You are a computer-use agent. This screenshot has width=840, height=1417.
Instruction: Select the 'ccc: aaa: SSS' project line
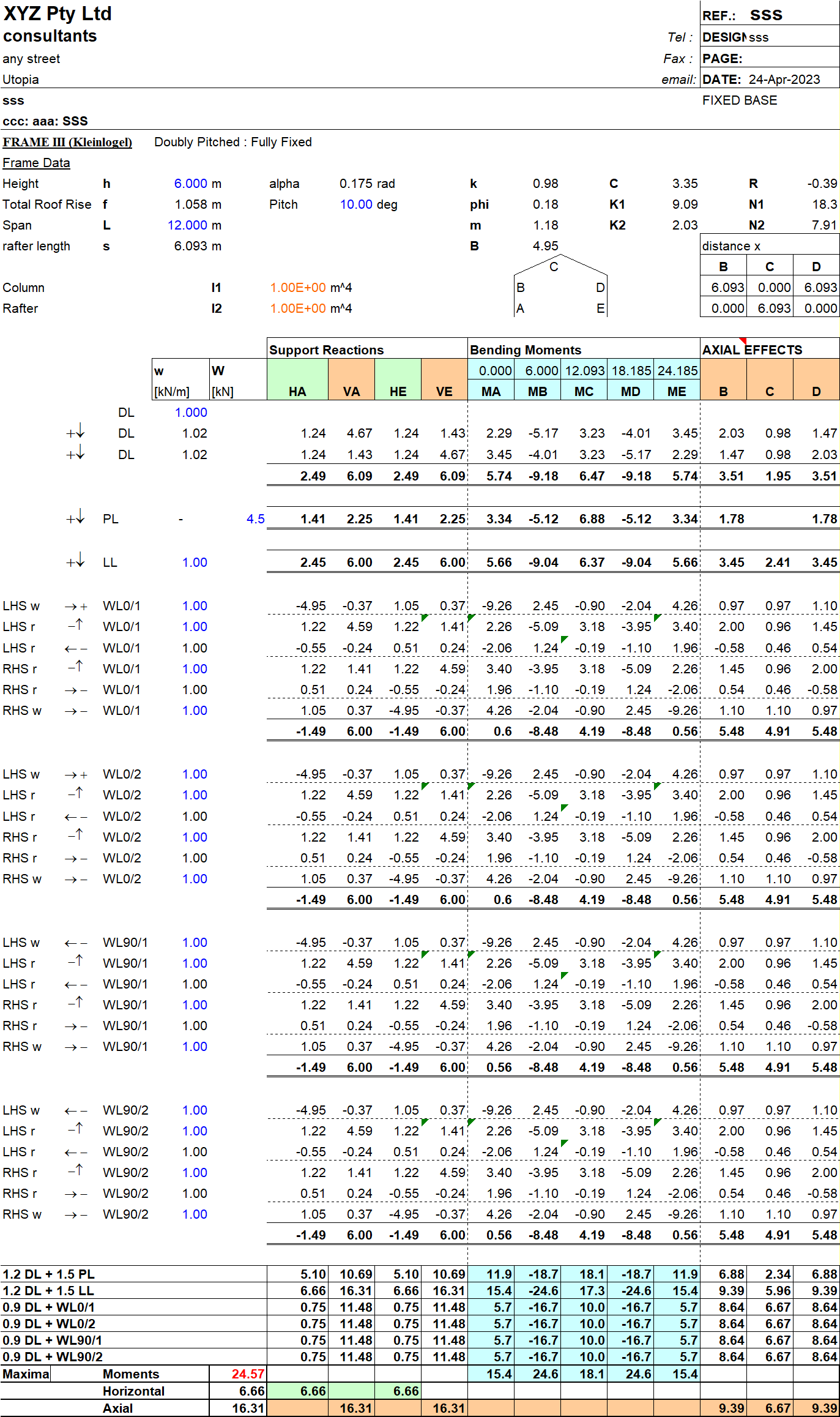tap(45, 121)
